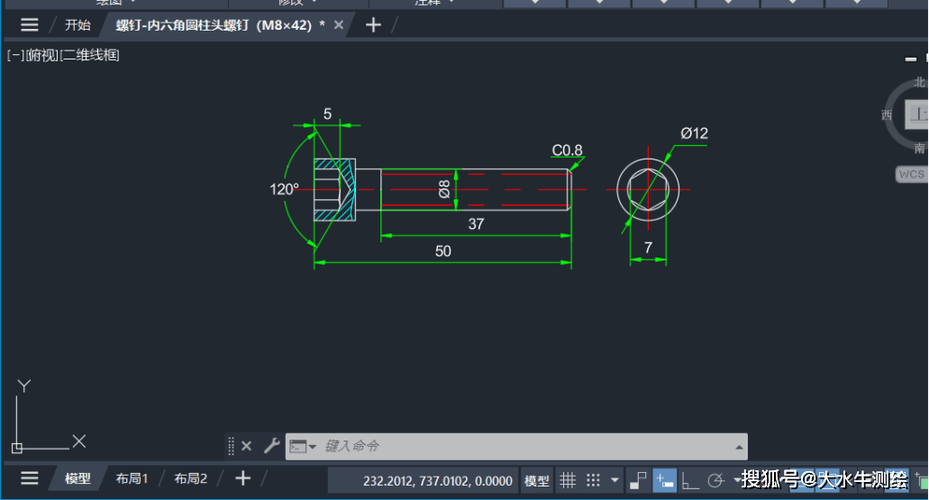The image size is (929, 500).
Task: Open the WCS coordinate system menu
Action: [x=911, y=174]
